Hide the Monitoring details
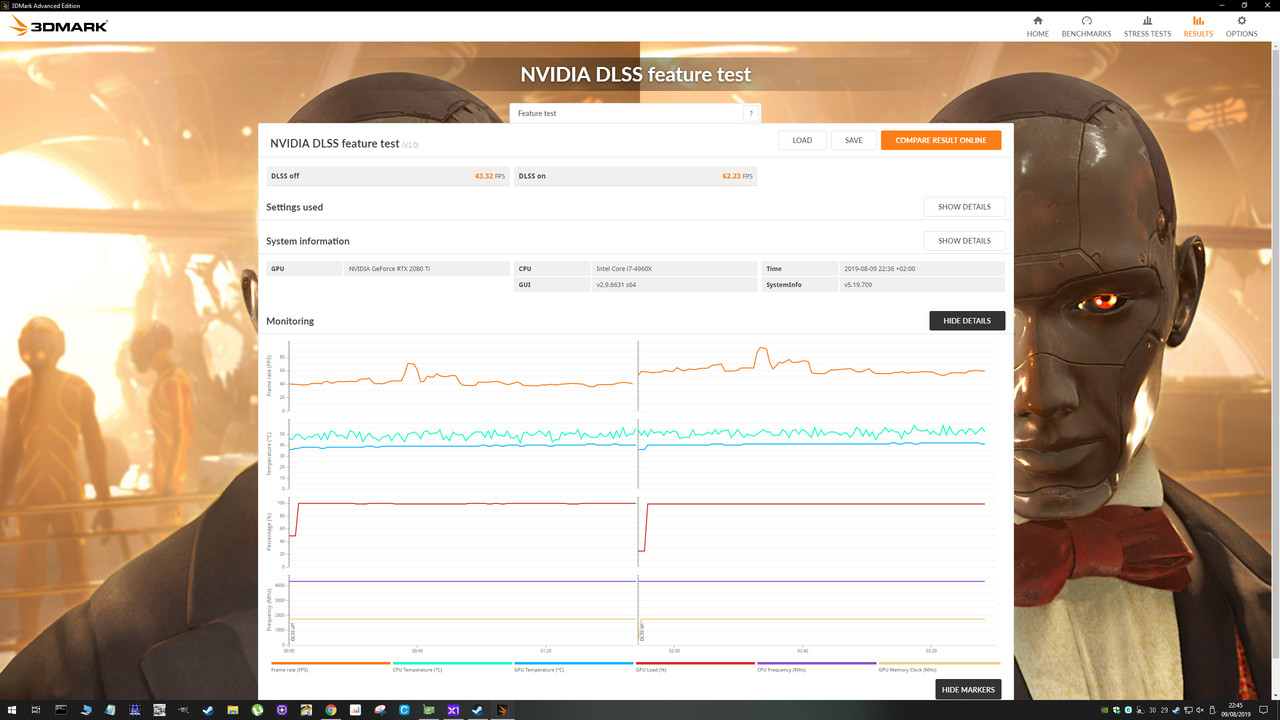Screen dimensions: 1280x720 pos(967,321)
